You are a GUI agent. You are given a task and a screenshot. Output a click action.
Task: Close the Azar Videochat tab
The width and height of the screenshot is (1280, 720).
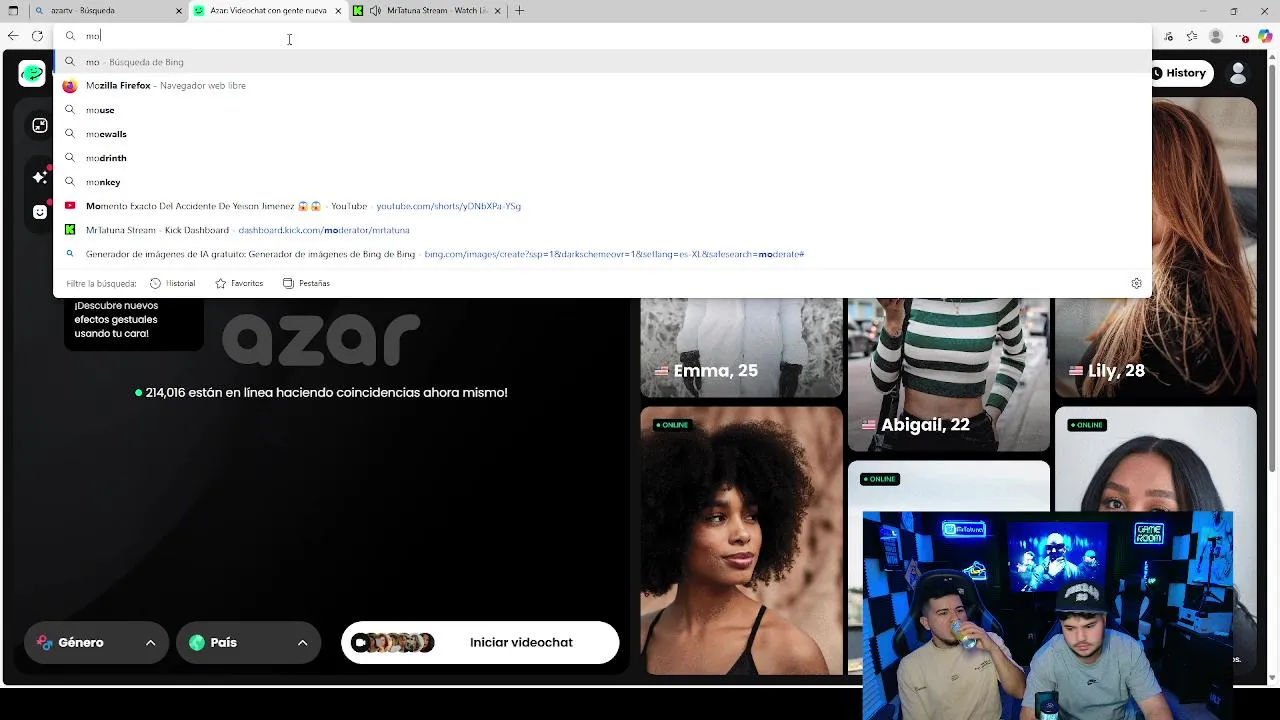point(339,11)
